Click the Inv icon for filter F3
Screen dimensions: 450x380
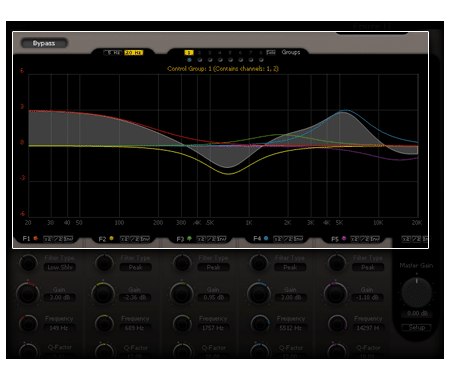click(222, 239)
